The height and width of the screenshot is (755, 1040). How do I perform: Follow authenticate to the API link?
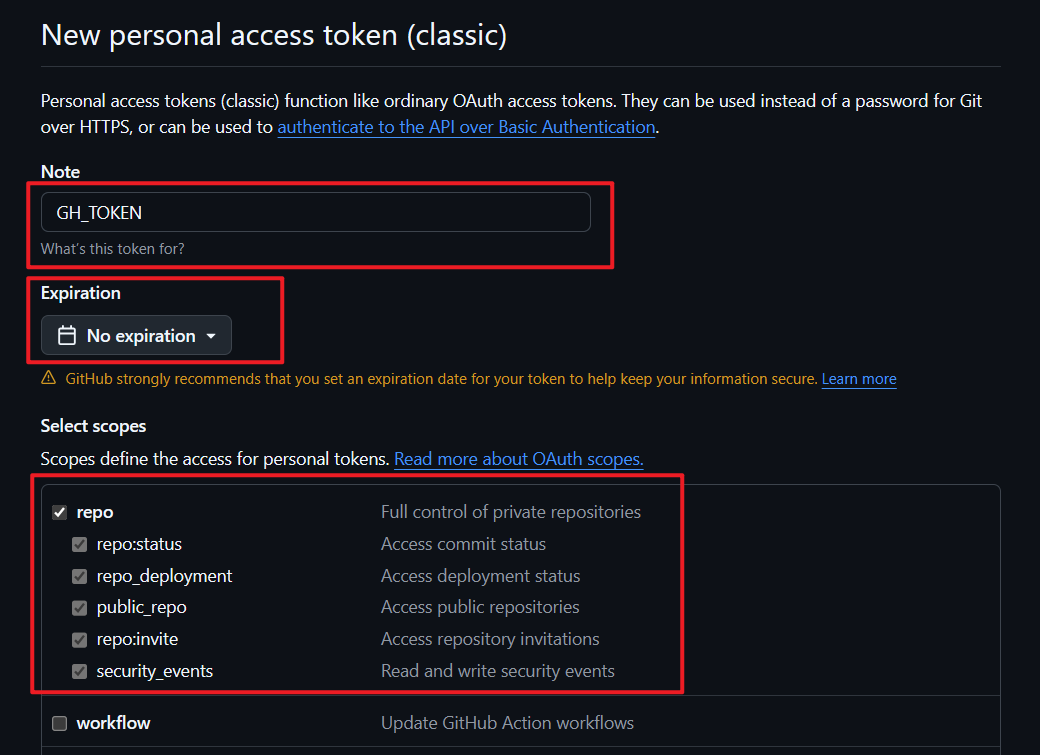click(466, 127)
